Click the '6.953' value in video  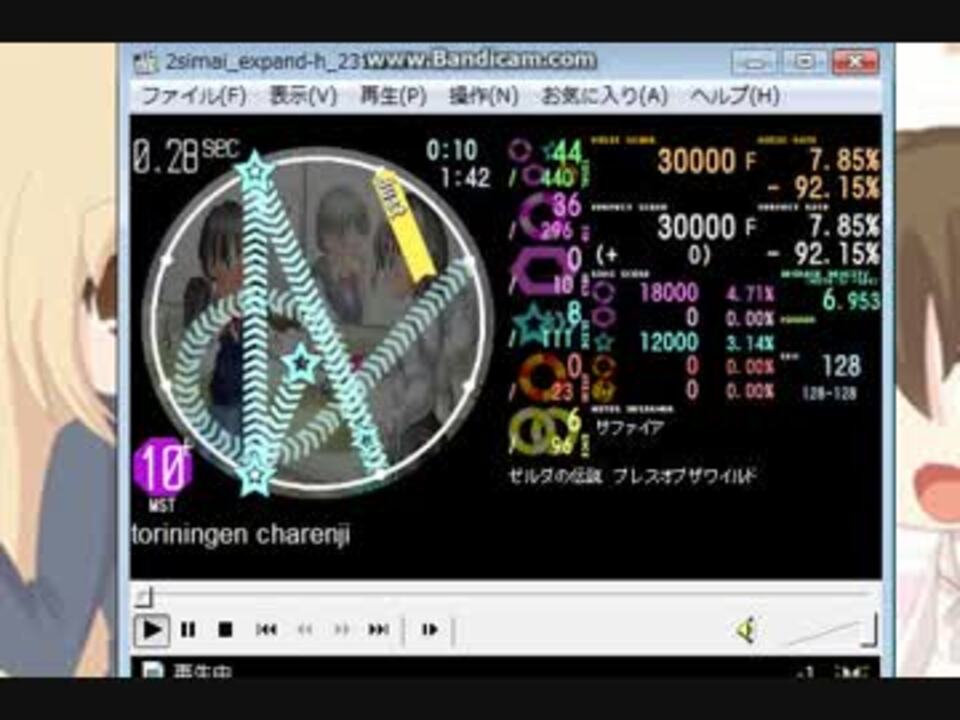[851, 300]
